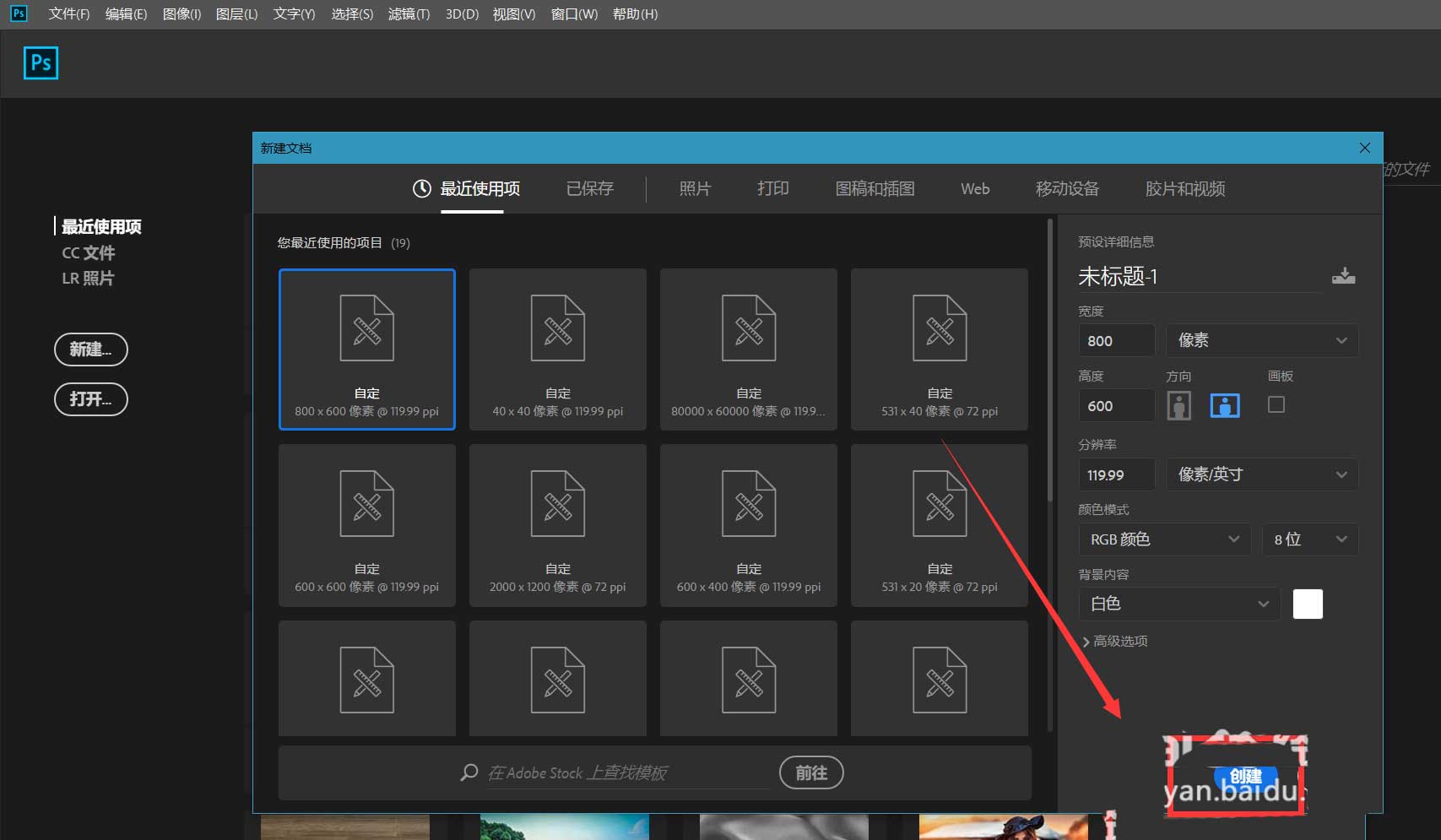The image size is (1441, 840).
Task: Close the 新建文档 dialog
Action: click(1365, 148)
